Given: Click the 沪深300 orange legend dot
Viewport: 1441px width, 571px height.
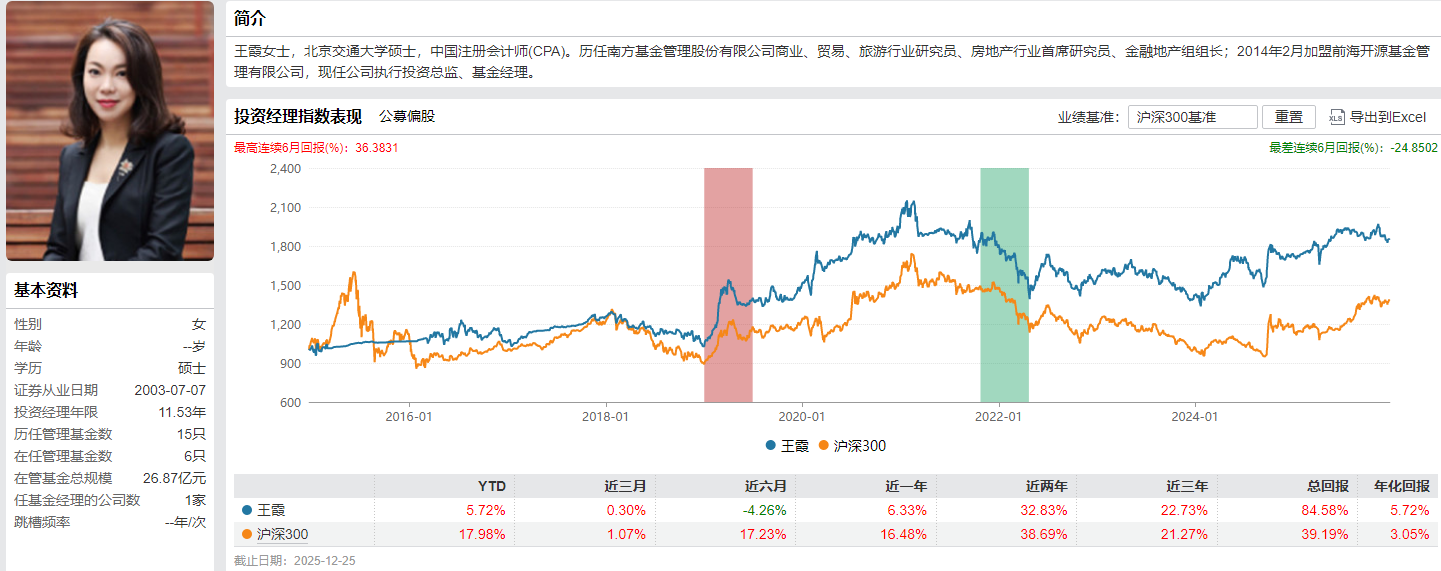Looking at the screenshot, I should (824, 446).
